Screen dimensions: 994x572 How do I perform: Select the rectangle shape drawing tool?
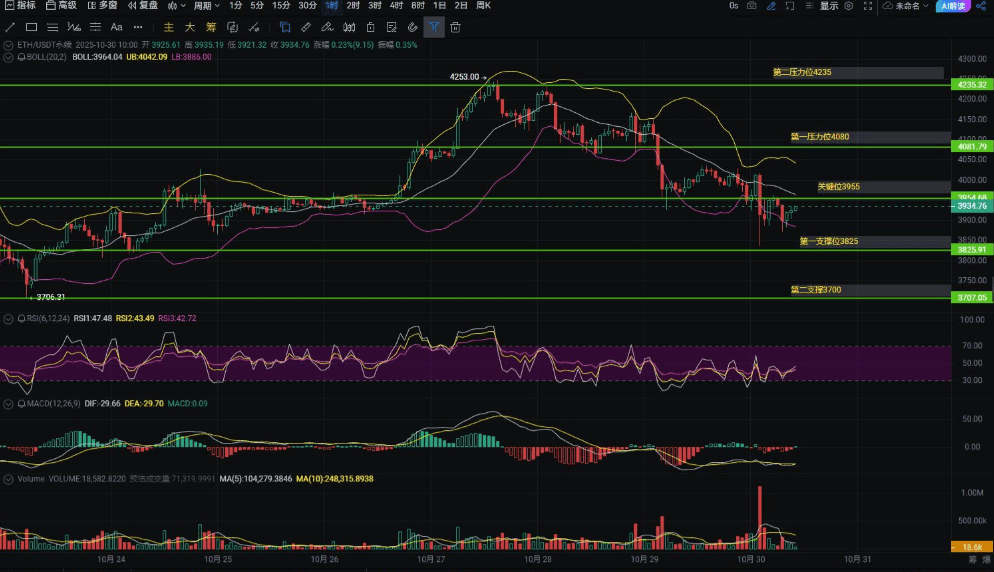(32, 27)
